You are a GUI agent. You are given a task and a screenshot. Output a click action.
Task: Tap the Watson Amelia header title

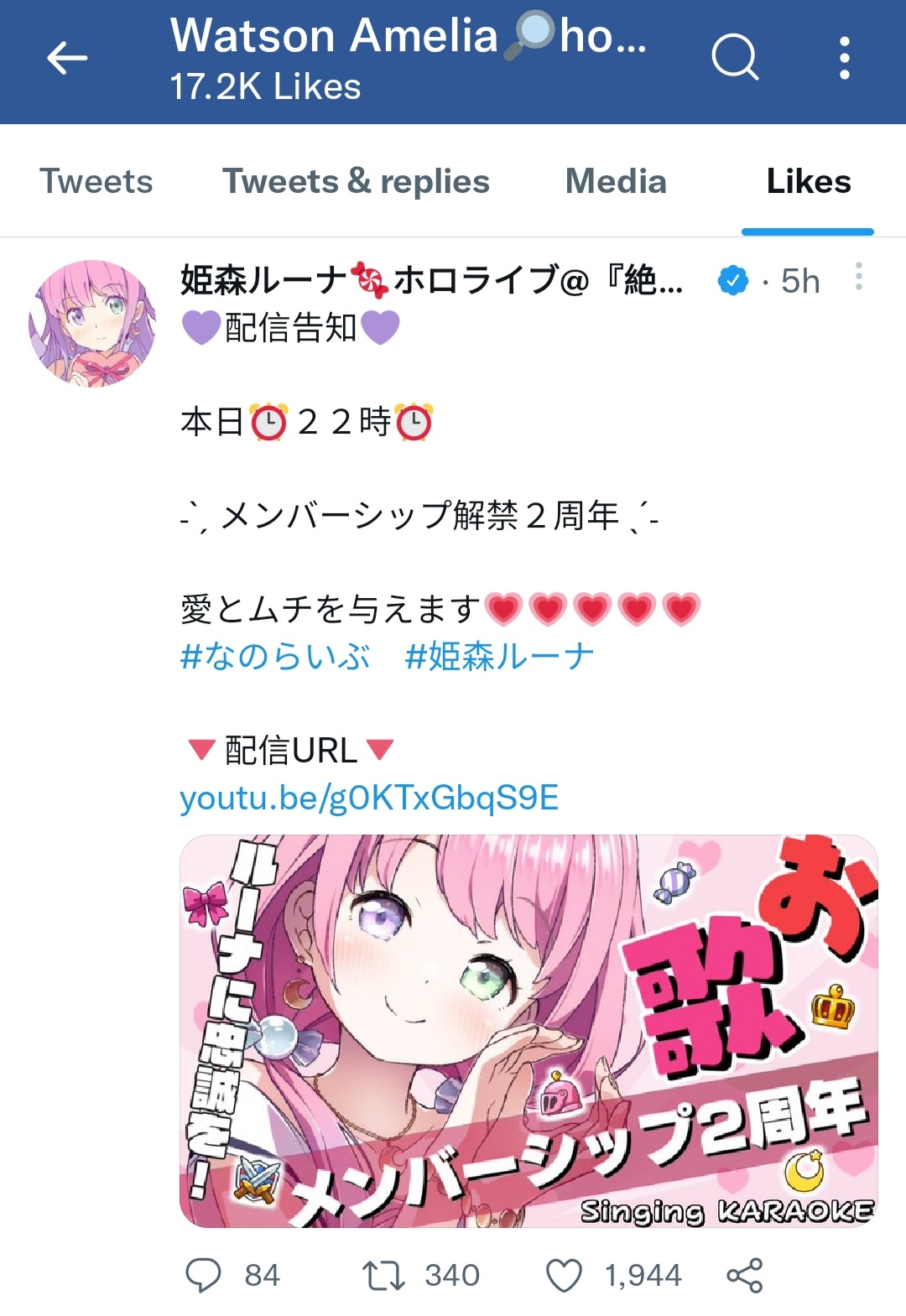coord(409,36)
